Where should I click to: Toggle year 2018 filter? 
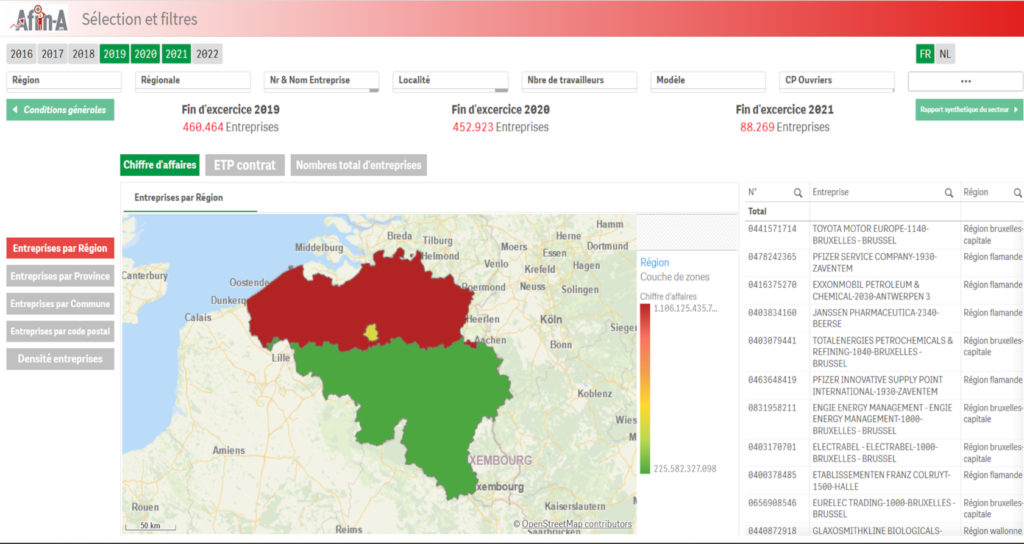(x=84, y=54)
